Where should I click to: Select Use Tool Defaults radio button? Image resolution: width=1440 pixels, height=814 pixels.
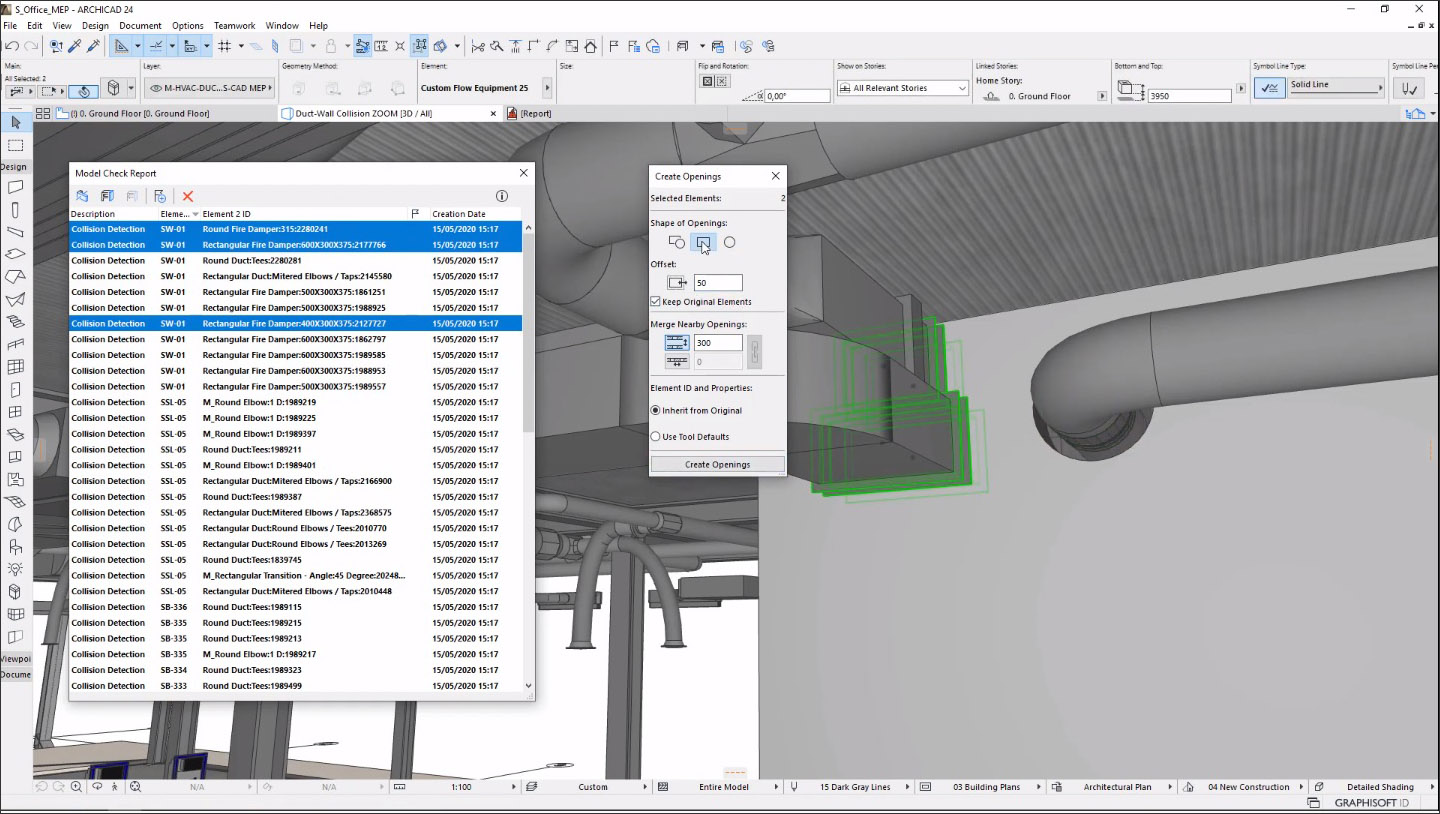click(656, 437)
